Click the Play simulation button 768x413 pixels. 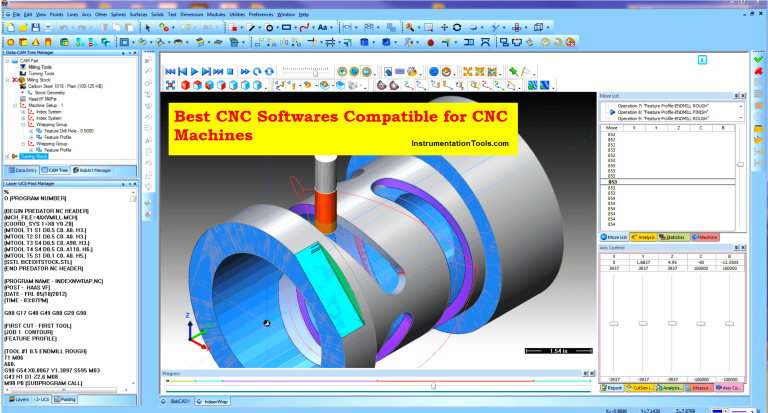click(x=196, y=72)
